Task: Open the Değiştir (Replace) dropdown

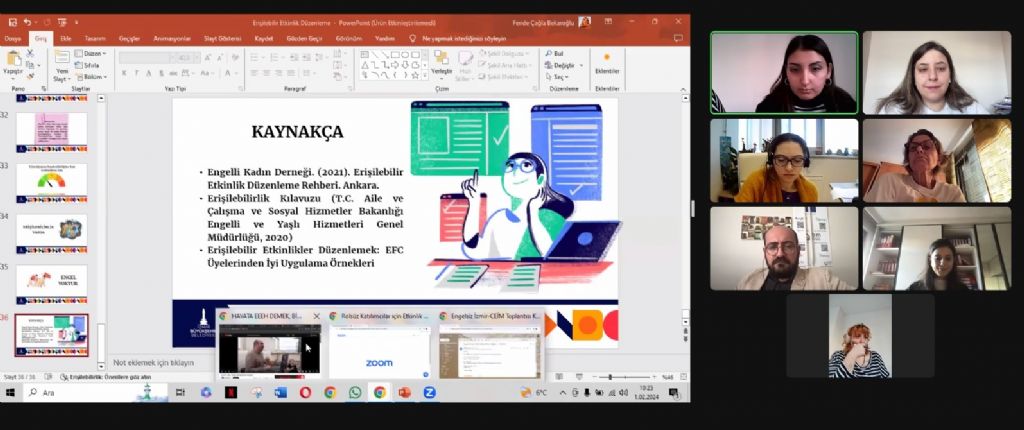Action: [565, 65]
